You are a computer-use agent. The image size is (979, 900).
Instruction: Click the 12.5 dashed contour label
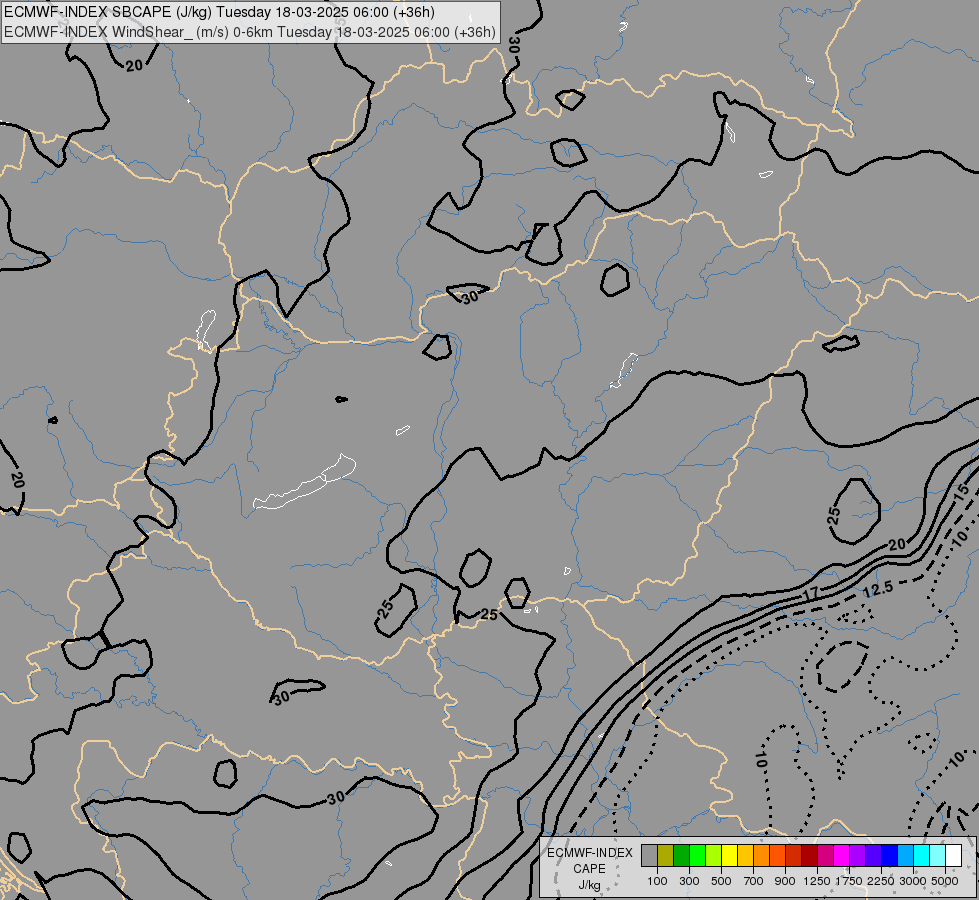tap(878, 589)
